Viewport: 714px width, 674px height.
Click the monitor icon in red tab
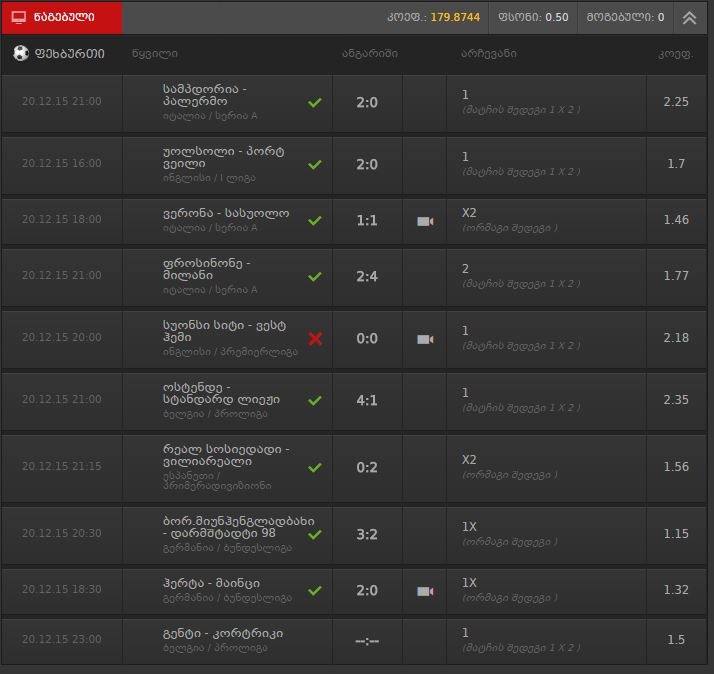click(19, 17)
